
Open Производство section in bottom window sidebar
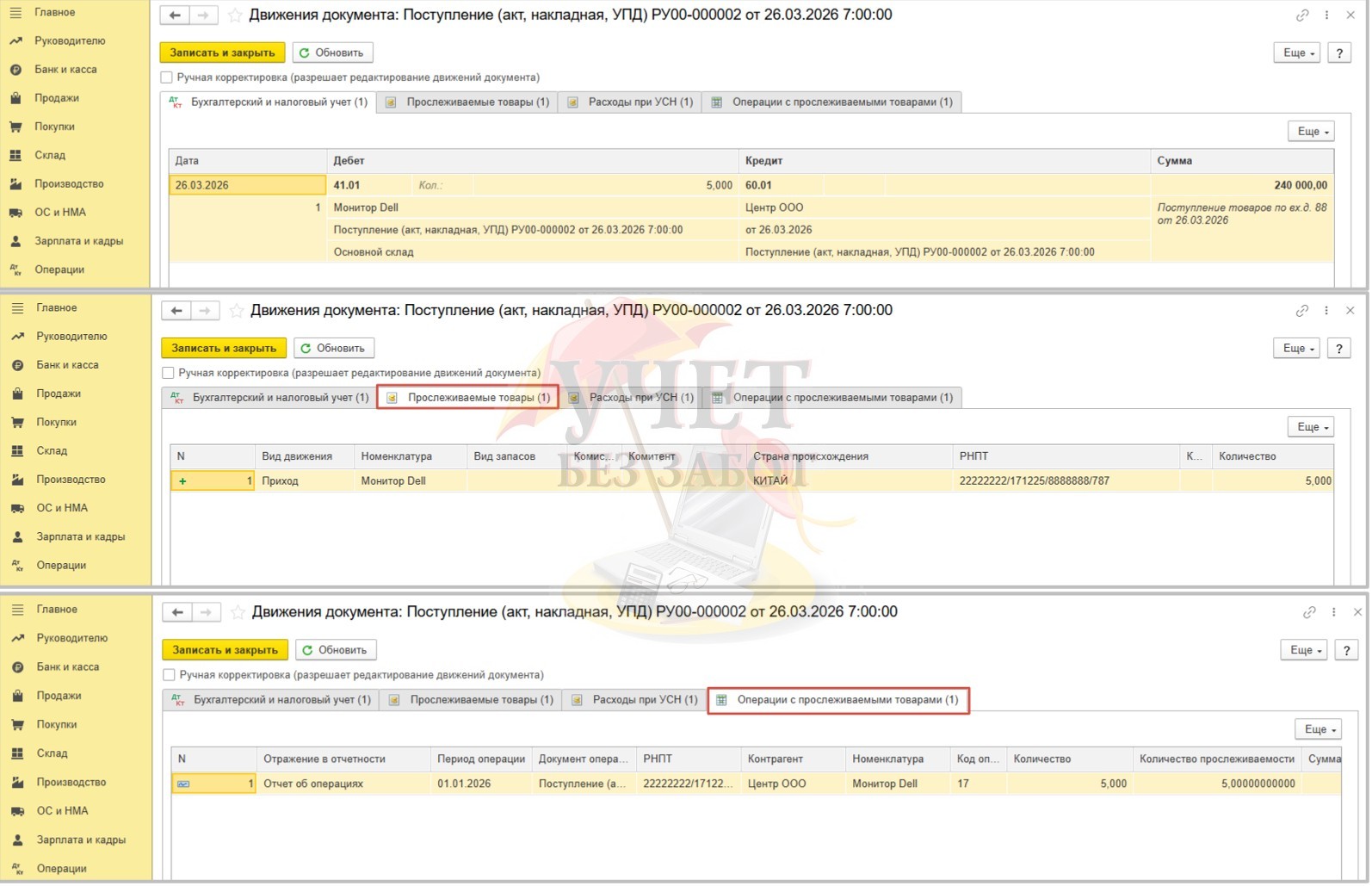coord(71,783)
